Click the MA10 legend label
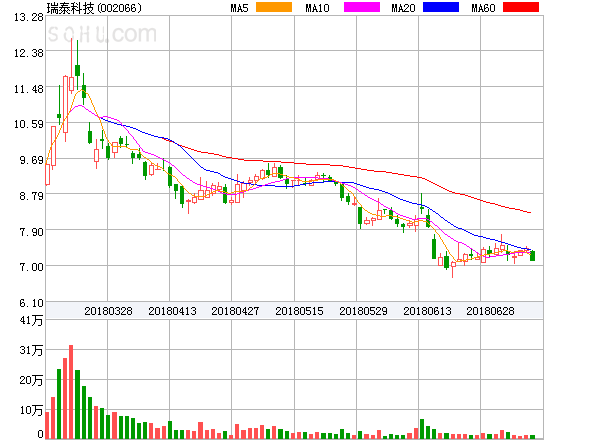 pyautogui.click(x=317, y=8)
